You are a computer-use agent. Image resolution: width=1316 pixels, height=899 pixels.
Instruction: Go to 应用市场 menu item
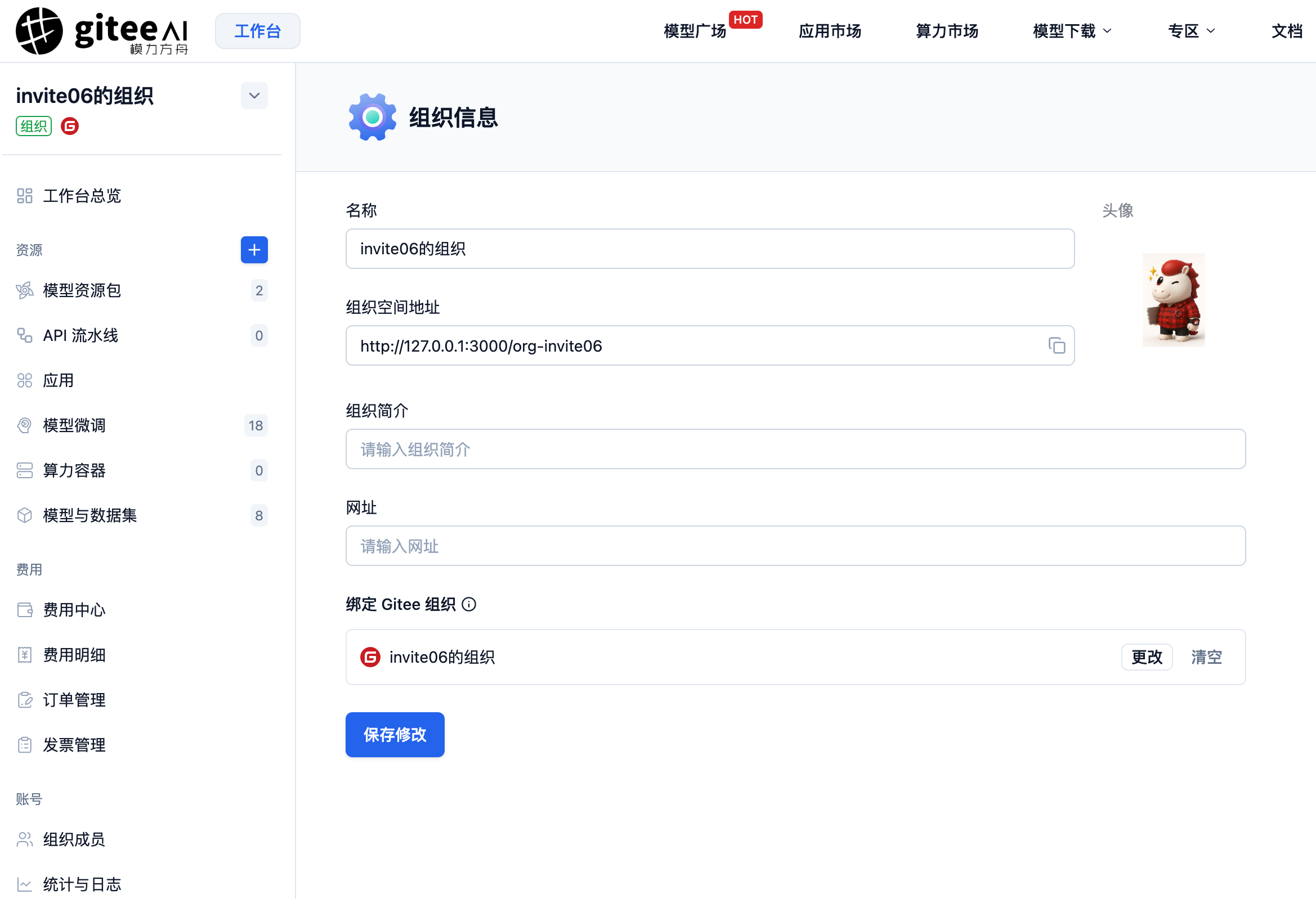click(x=830, y=31)
